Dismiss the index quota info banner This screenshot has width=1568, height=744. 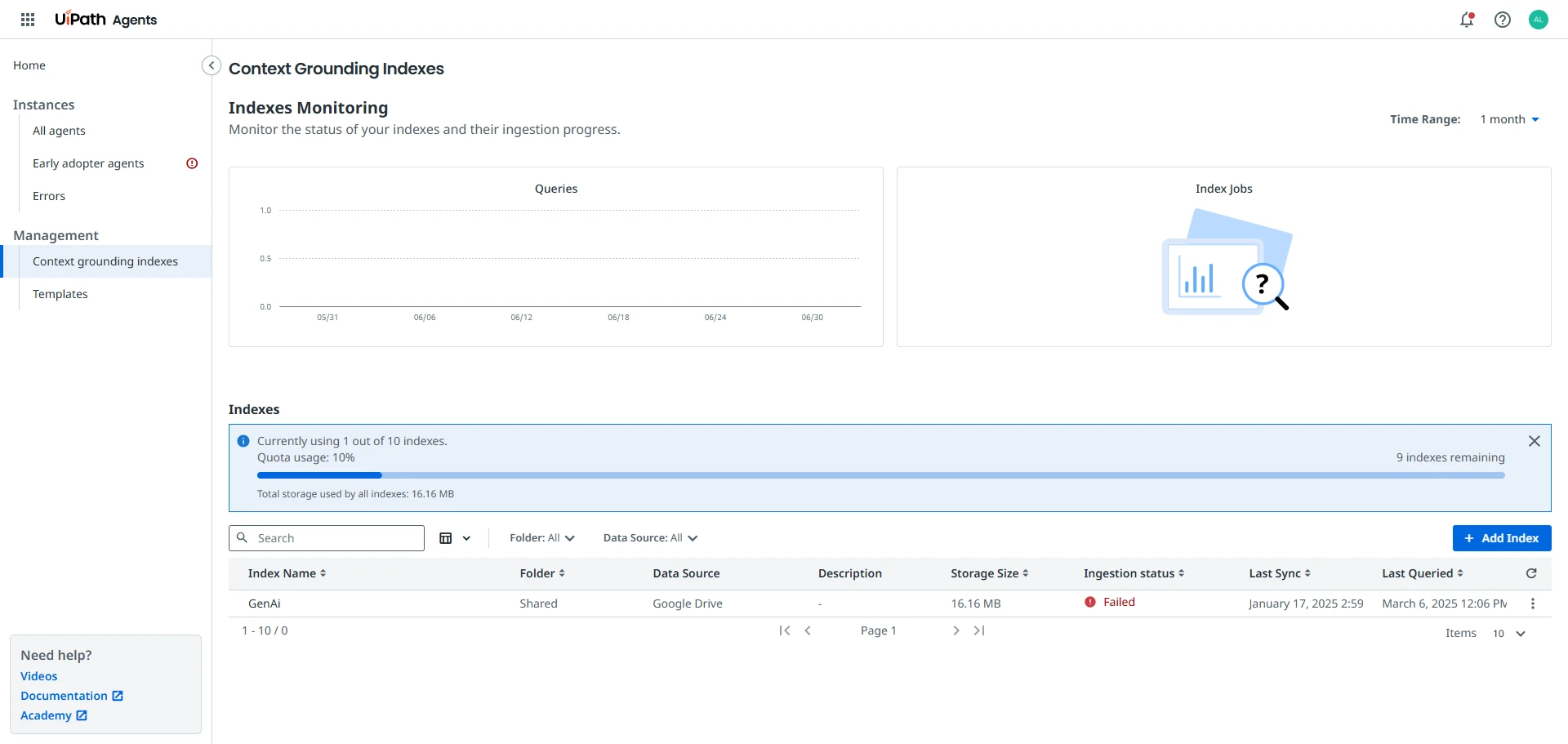[1534, 441]
